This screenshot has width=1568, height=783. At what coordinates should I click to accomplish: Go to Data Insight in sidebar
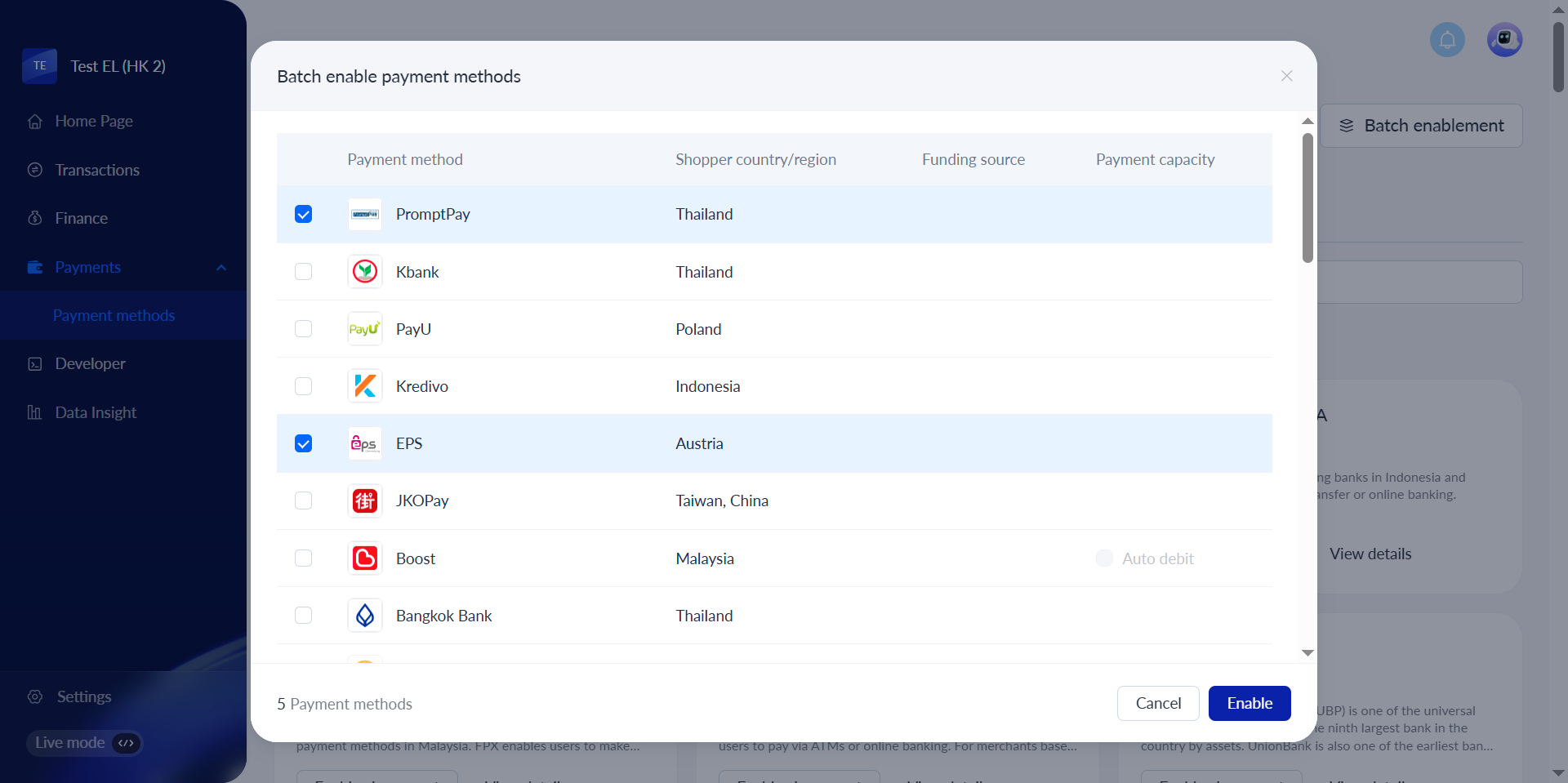click(96, 412)
